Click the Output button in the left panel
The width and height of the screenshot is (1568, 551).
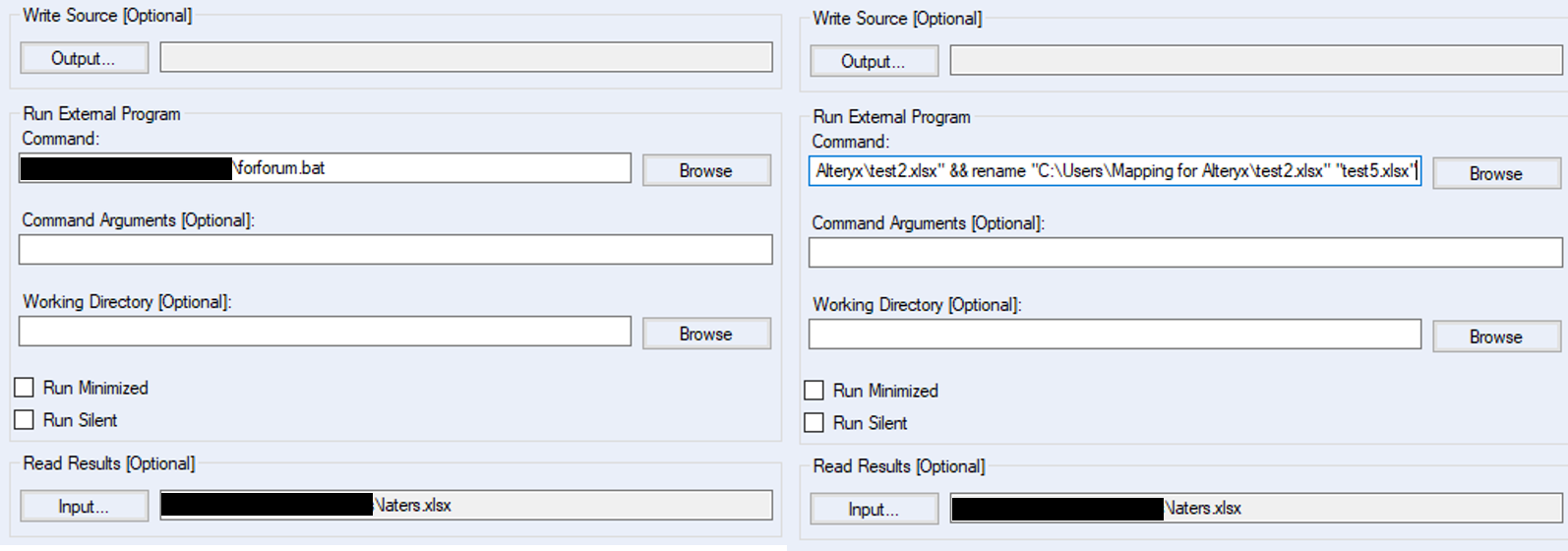tap(84, 58)
